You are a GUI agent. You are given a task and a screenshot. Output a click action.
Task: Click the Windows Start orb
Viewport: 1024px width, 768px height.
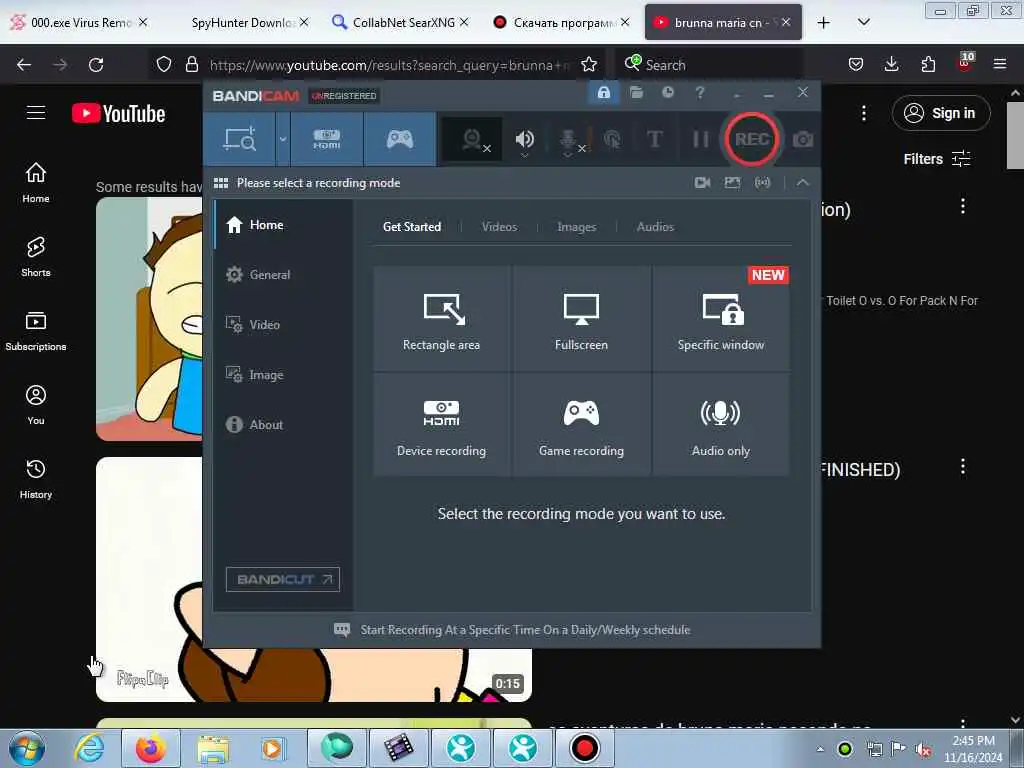coord(27,748)
